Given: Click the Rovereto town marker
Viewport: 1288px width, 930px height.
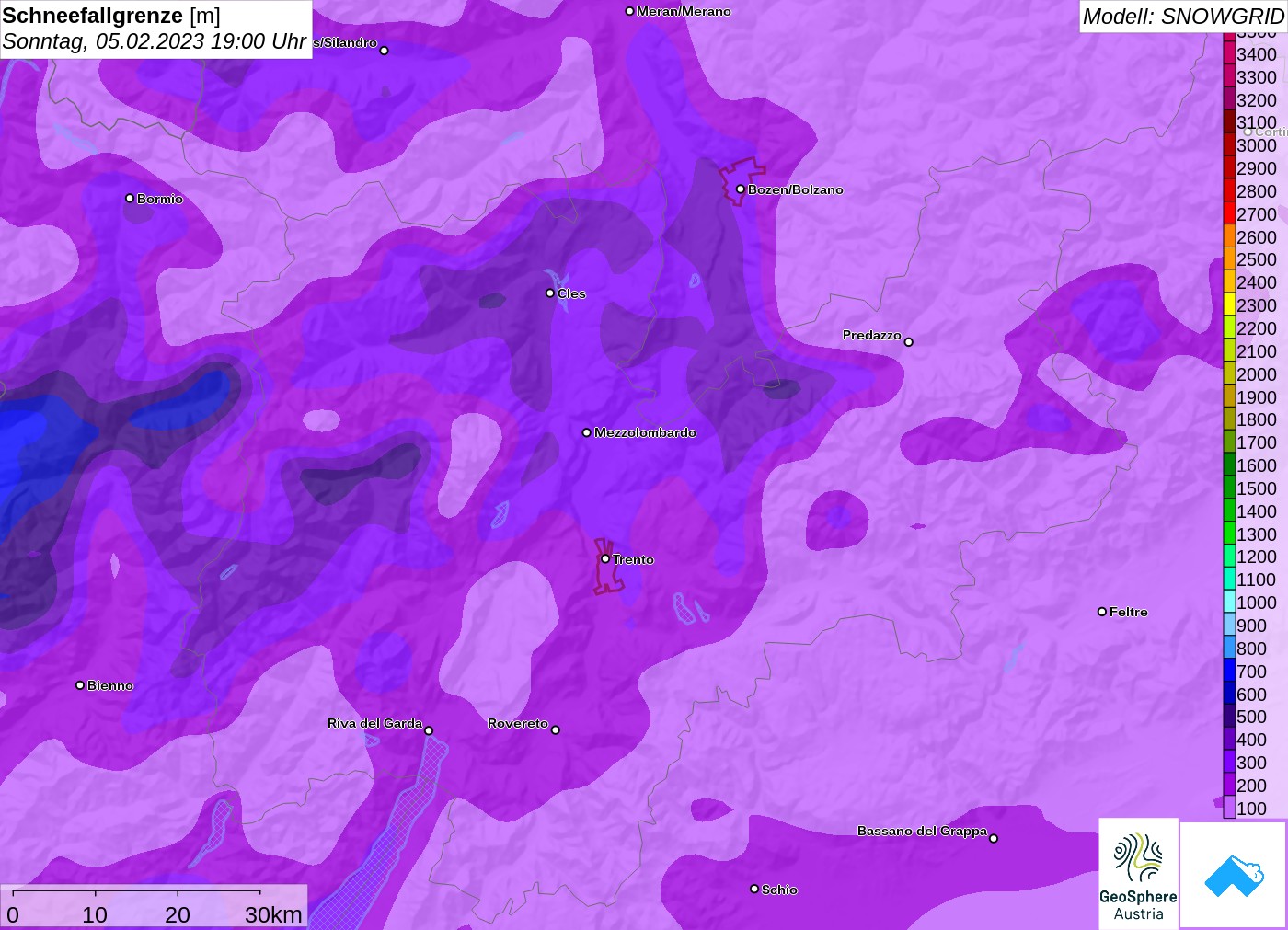Looking at the screenshot, I should click(x=556, y=730).
